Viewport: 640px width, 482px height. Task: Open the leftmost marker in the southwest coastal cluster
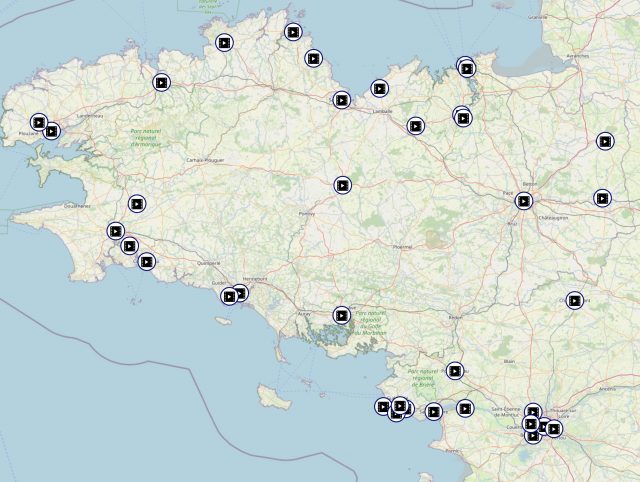[x=383, y=406]
